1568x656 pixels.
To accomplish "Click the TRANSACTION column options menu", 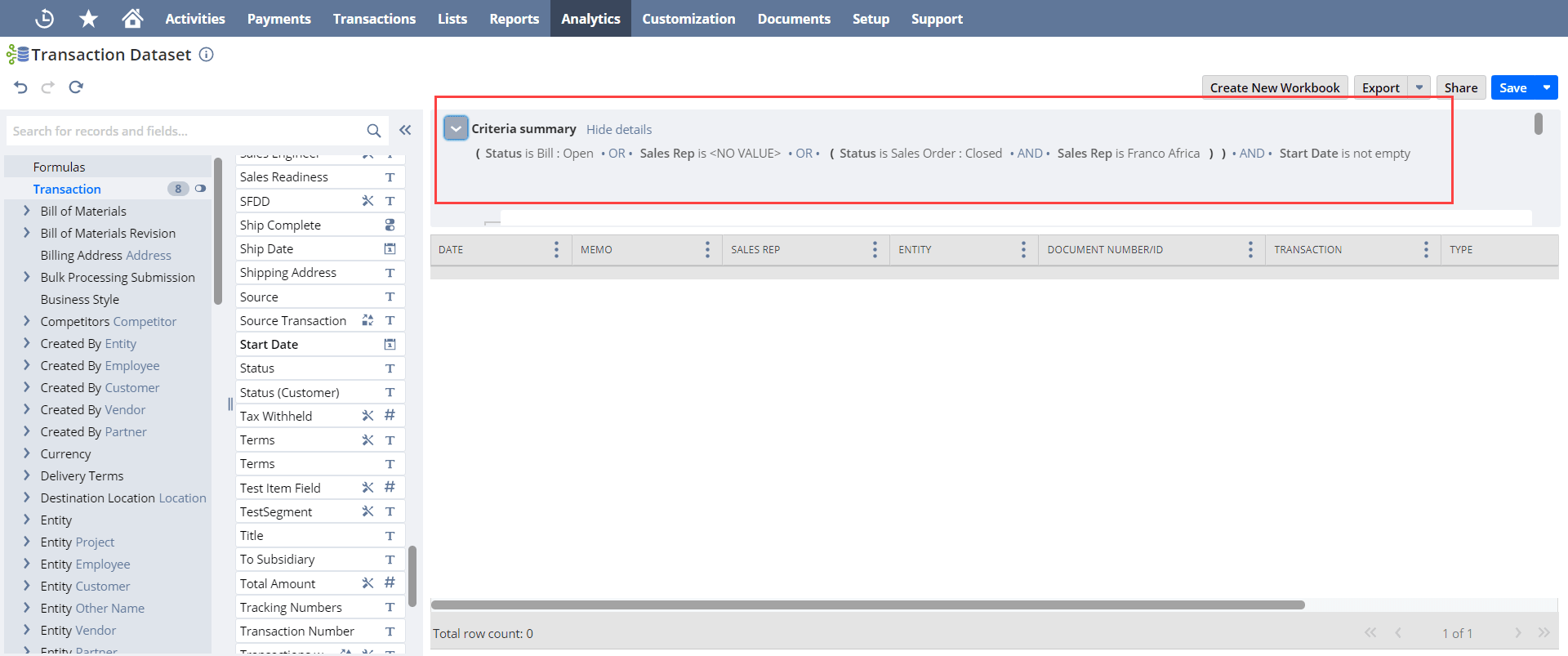I will tap(1426, 249).
